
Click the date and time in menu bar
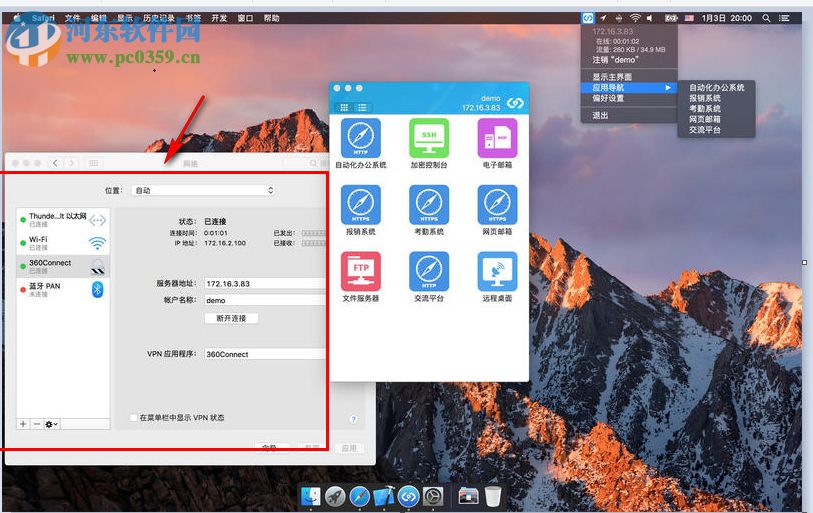pos(726,18)
